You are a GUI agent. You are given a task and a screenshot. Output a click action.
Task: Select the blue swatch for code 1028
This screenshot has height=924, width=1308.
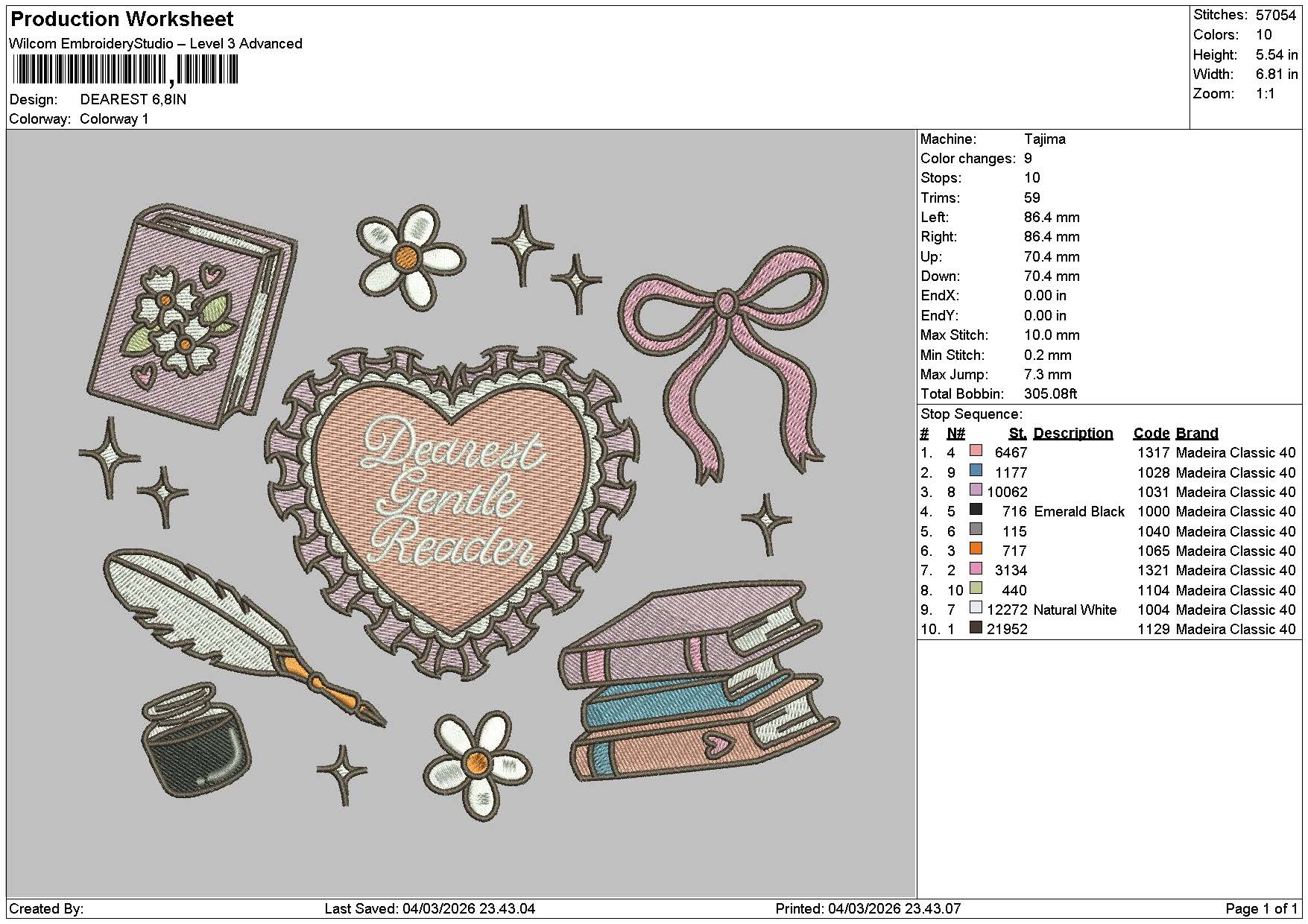[x=976, y=470]
